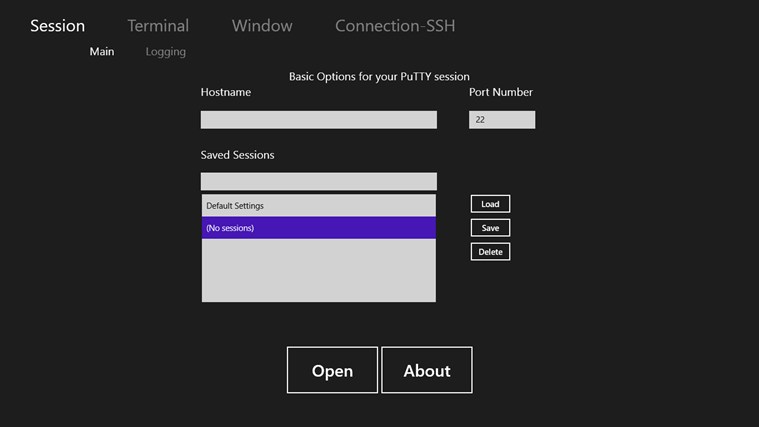Click the Saved Sessions label
The width and height of the screenshot is (759, 427).
click(x=237, y=155)
